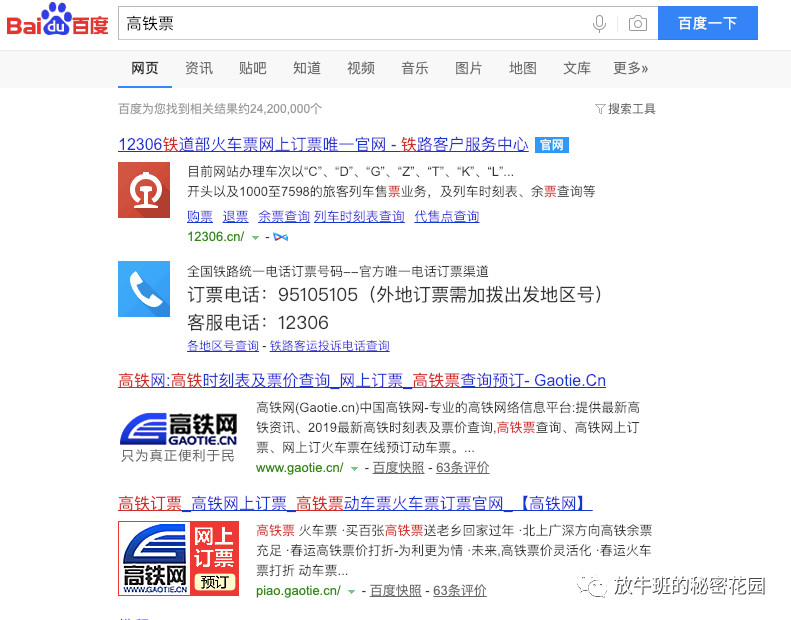Click the green 12306.cn/ URL

click(x=215, y=237)
